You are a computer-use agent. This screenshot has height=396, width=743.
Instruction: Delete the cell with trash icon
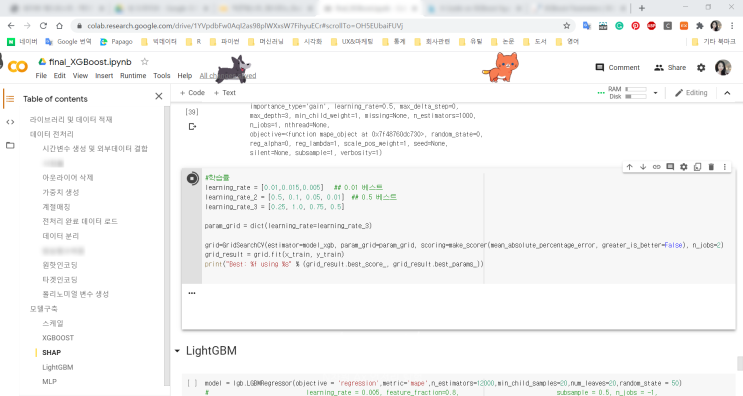pos(711,167)
